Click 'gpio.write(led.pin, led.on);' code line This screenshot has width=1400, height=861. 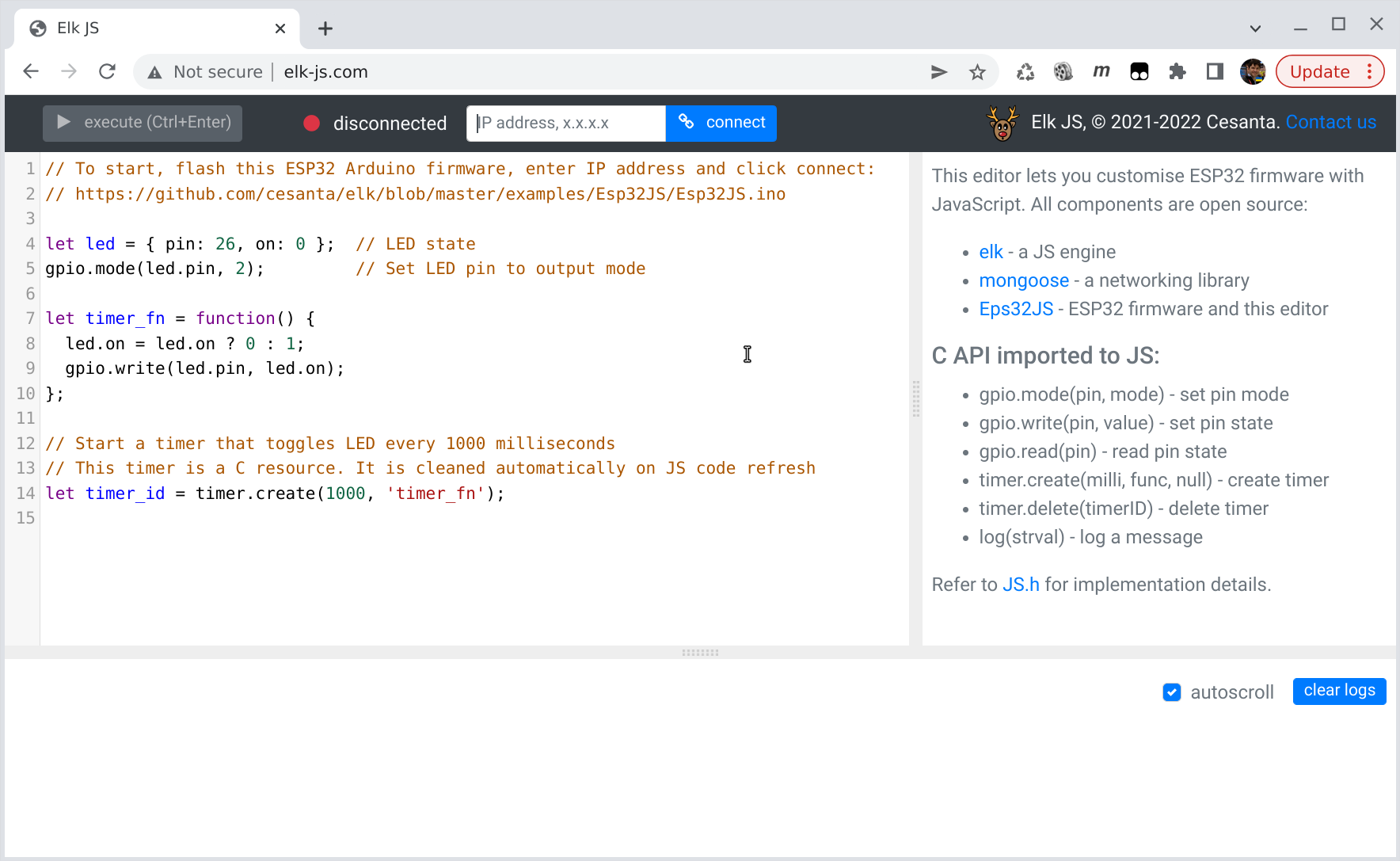point(205,368)
